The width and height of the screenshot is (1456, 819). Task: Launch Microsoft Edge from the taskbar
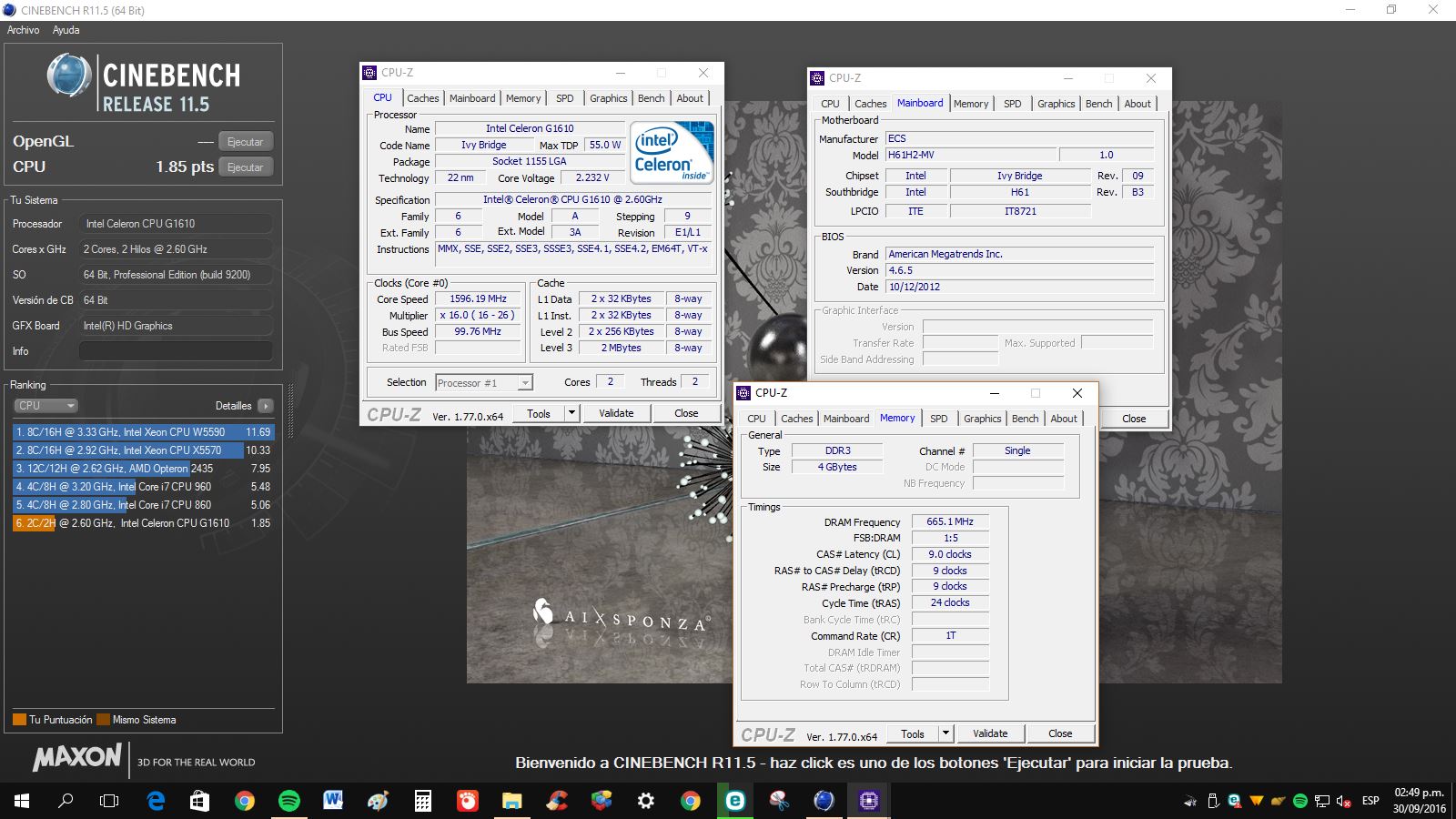[x=156, y=801]
